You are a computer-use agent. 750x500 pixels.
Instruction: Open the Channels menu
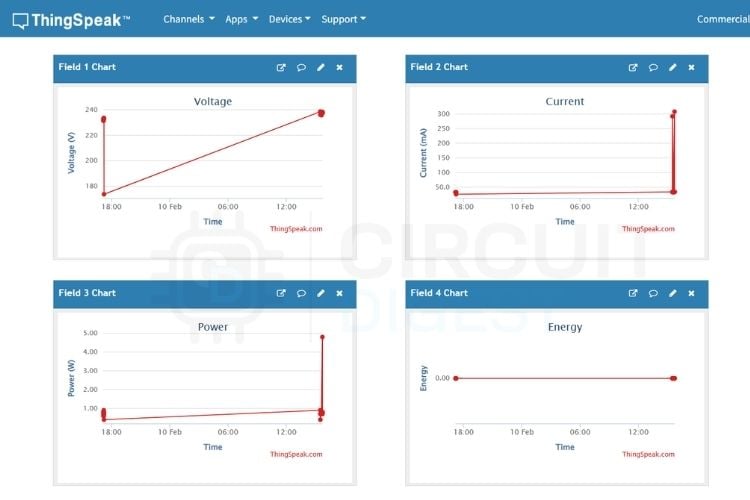[188, 19]
